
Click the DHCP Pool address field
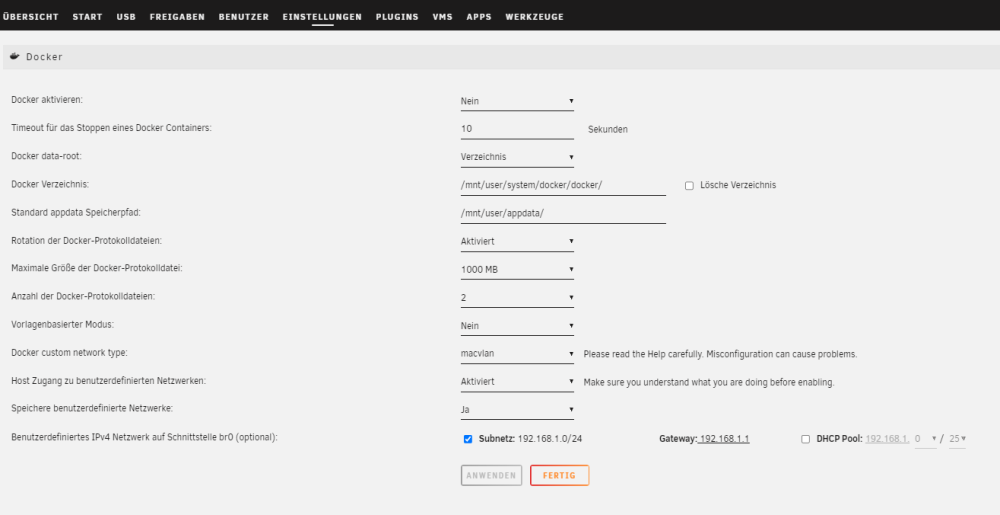click(x=887, y=439)
